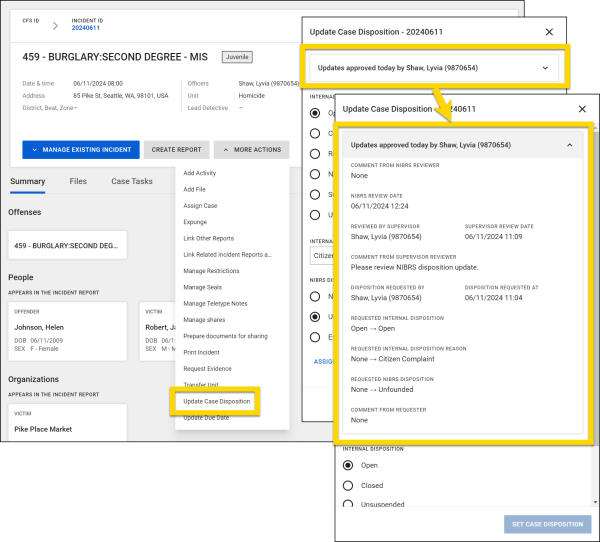Expand the collapsed Updates approved today panel

(545, 68)
